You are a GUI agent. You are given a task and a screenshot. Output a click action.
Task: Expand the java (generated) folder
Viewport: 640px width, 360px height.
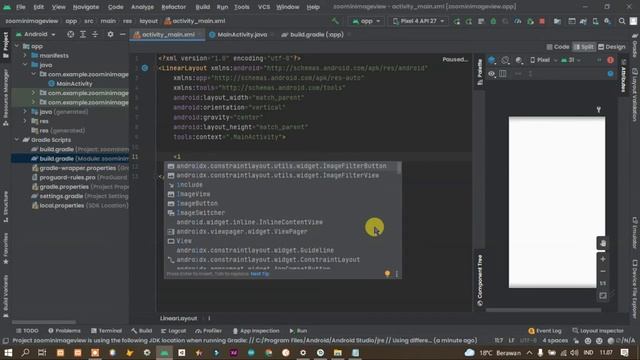25,111
